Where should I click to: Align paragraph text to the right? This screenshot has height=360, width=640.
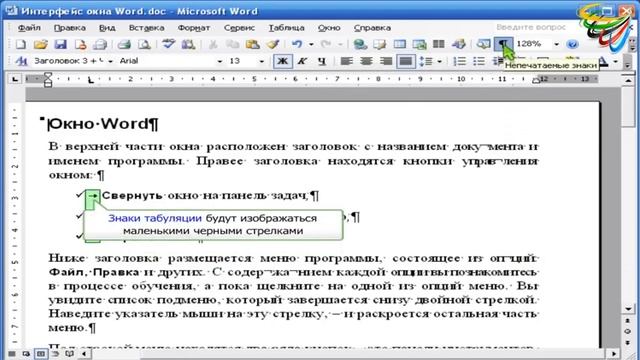coord(386,62)
